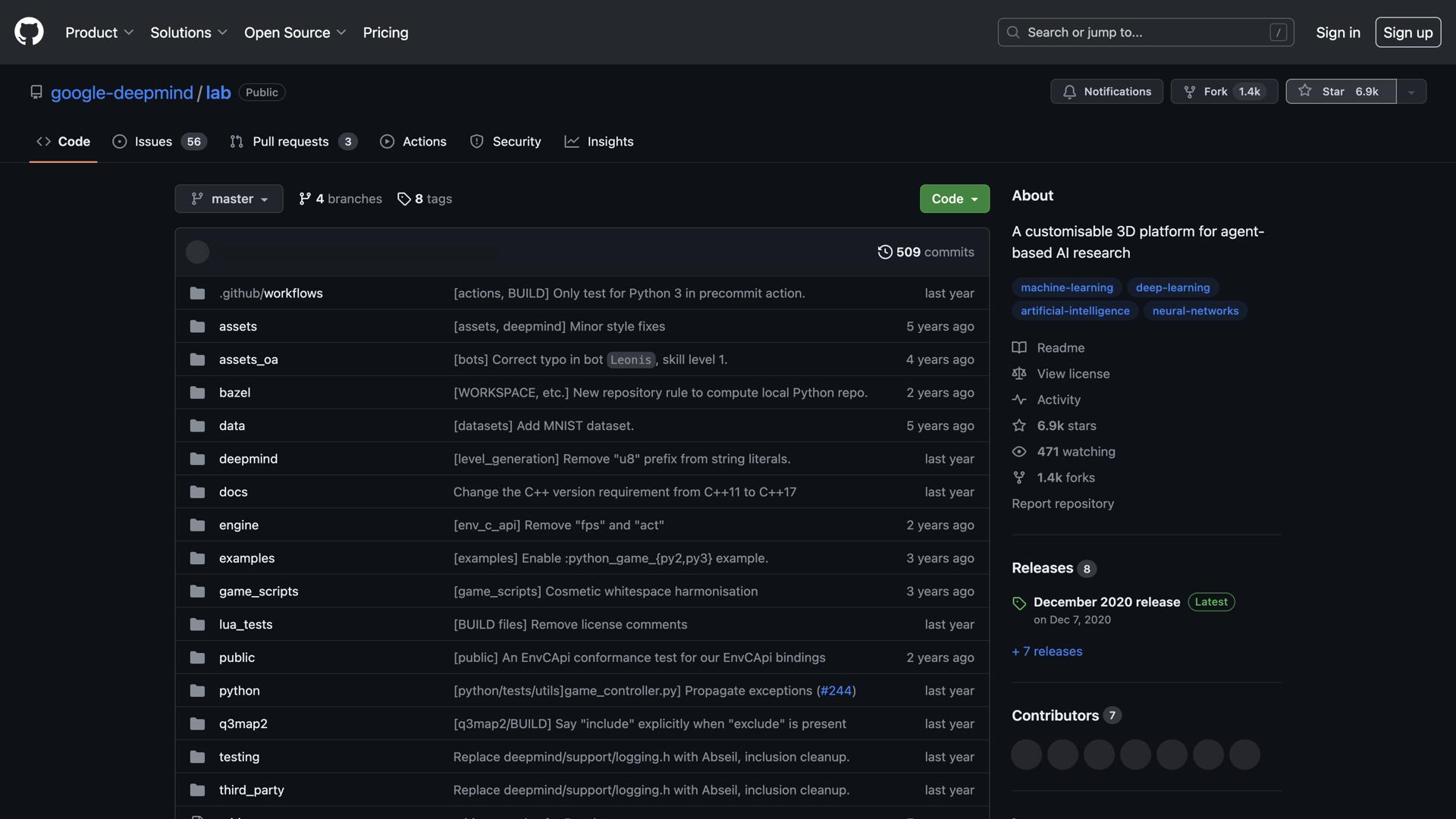Open Security via the shield icon

coord(476,141)
